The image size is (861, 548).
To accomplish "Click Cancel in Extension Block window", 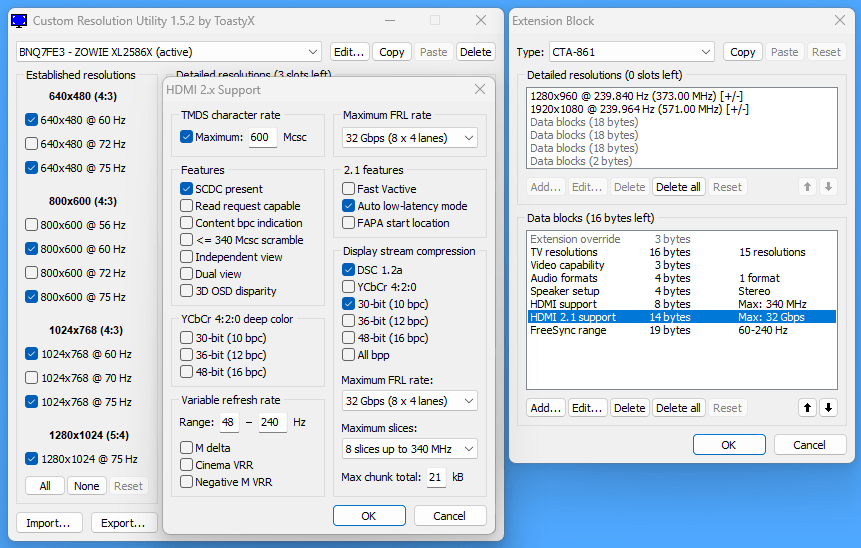I will [x=809, y=445].
